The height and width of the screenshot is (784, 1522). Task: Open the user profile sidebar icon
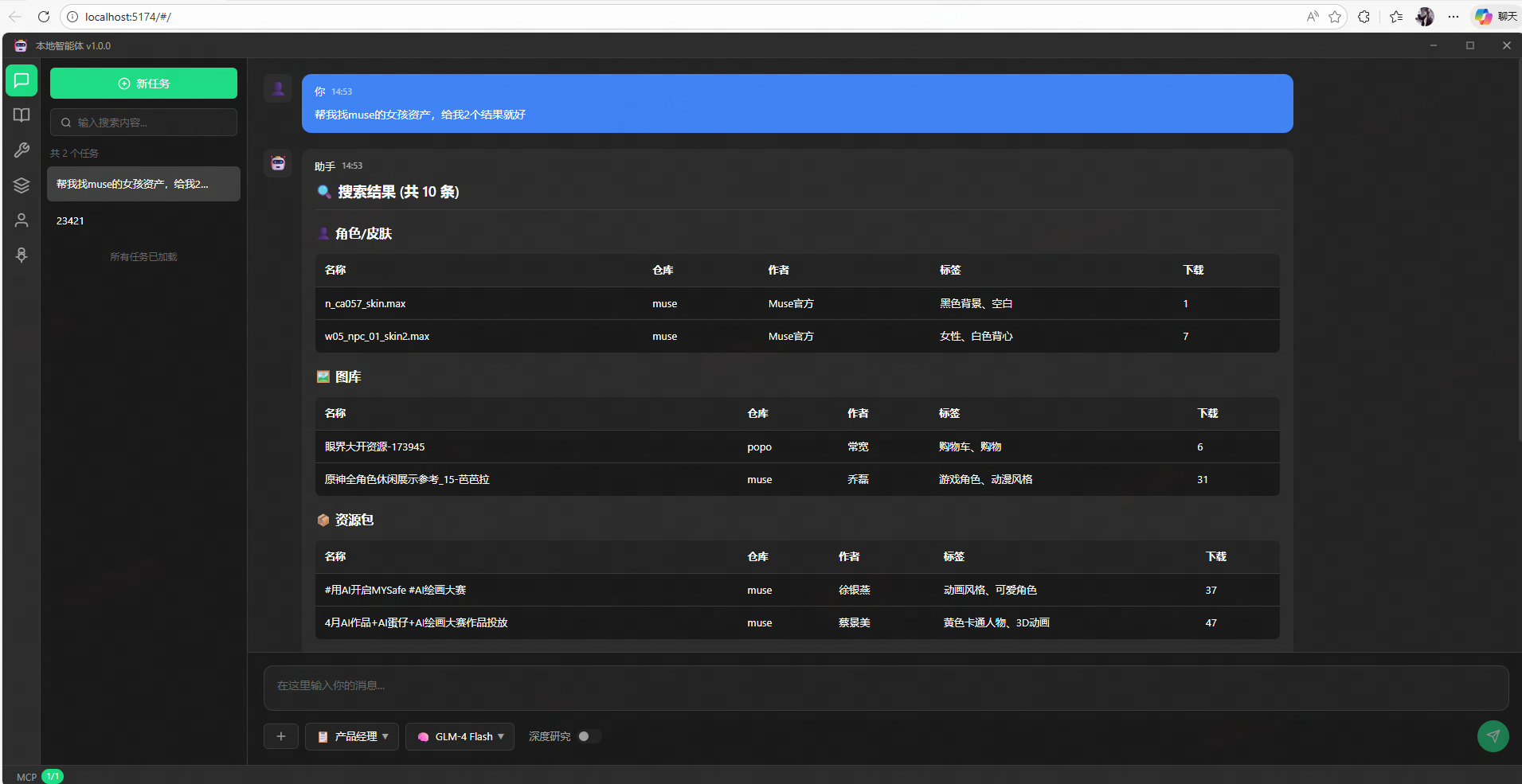point(22,220)
